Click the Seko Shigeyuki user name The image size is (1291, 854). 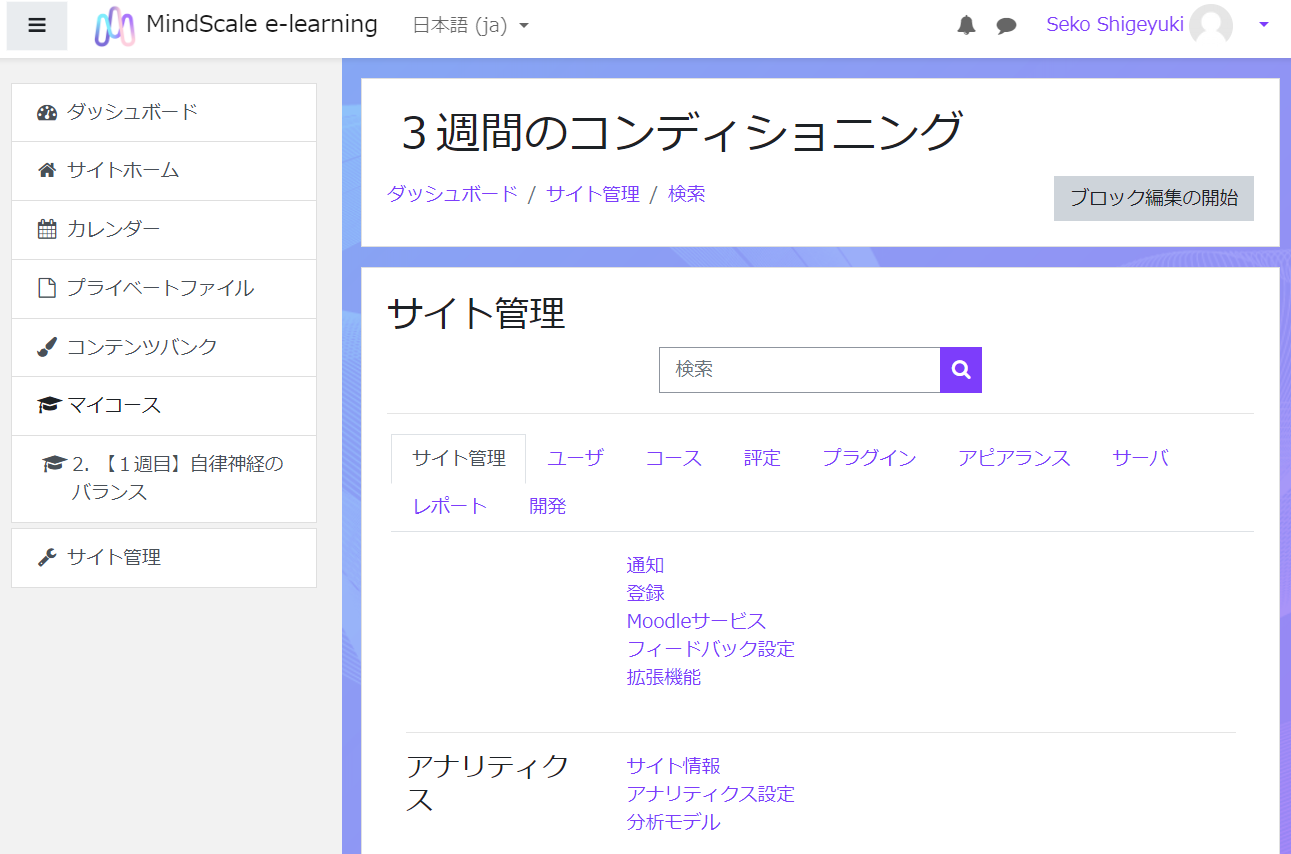pos(1115,24)
